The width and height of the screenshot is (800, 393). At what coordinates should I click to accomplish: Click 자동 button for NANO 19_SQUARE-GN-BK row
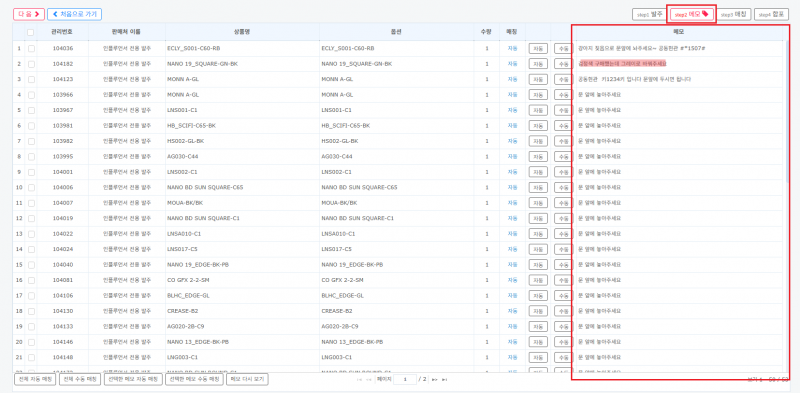click(538, 64)
